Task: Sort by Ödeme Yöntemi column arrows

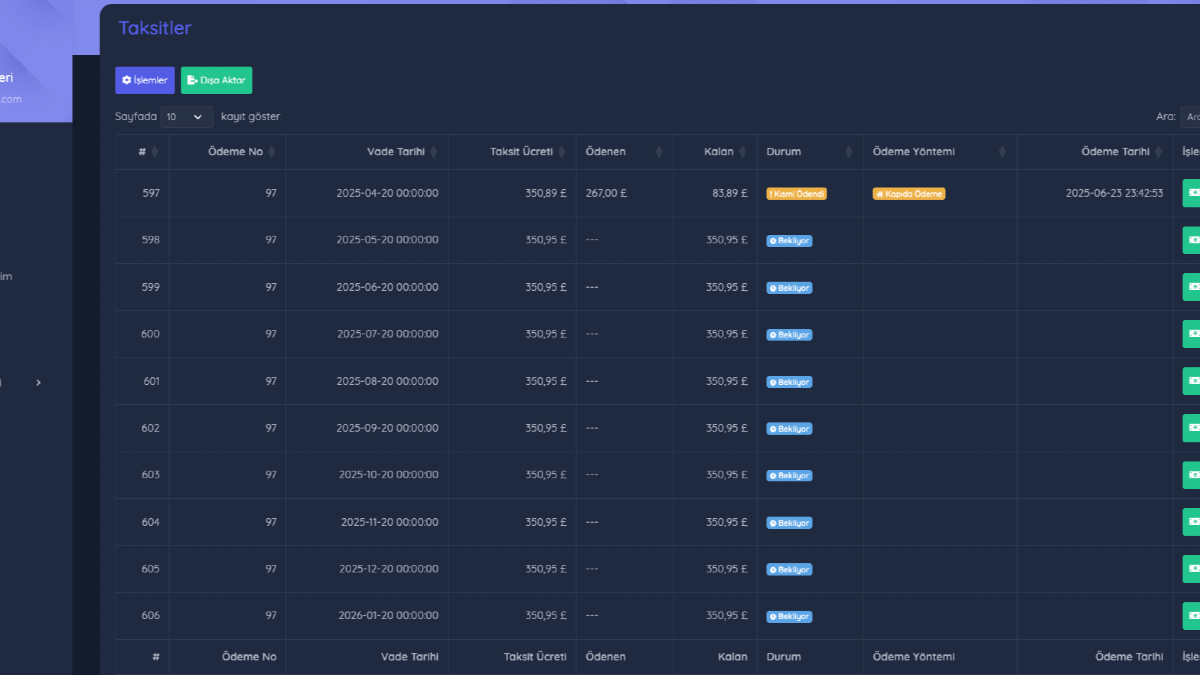Action: click(1001, 152)
